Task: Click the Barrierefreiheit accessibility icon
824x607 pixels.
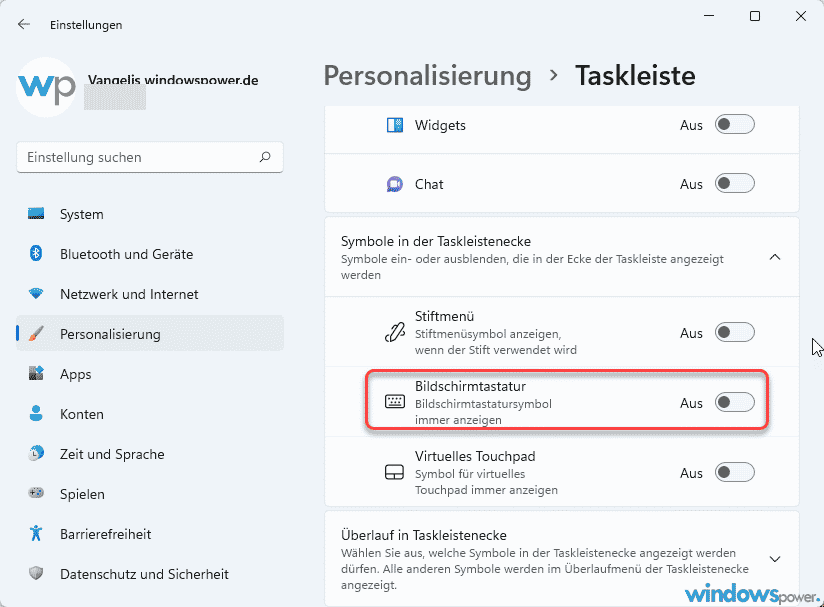Action: coord(37,534)
